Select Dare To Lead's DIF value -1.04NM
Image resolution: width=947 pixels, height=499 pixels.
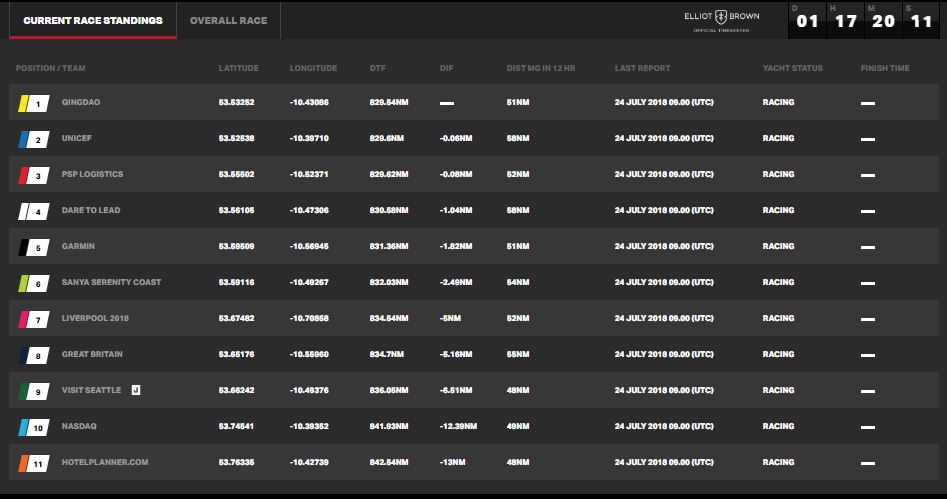tap(456, 210)
